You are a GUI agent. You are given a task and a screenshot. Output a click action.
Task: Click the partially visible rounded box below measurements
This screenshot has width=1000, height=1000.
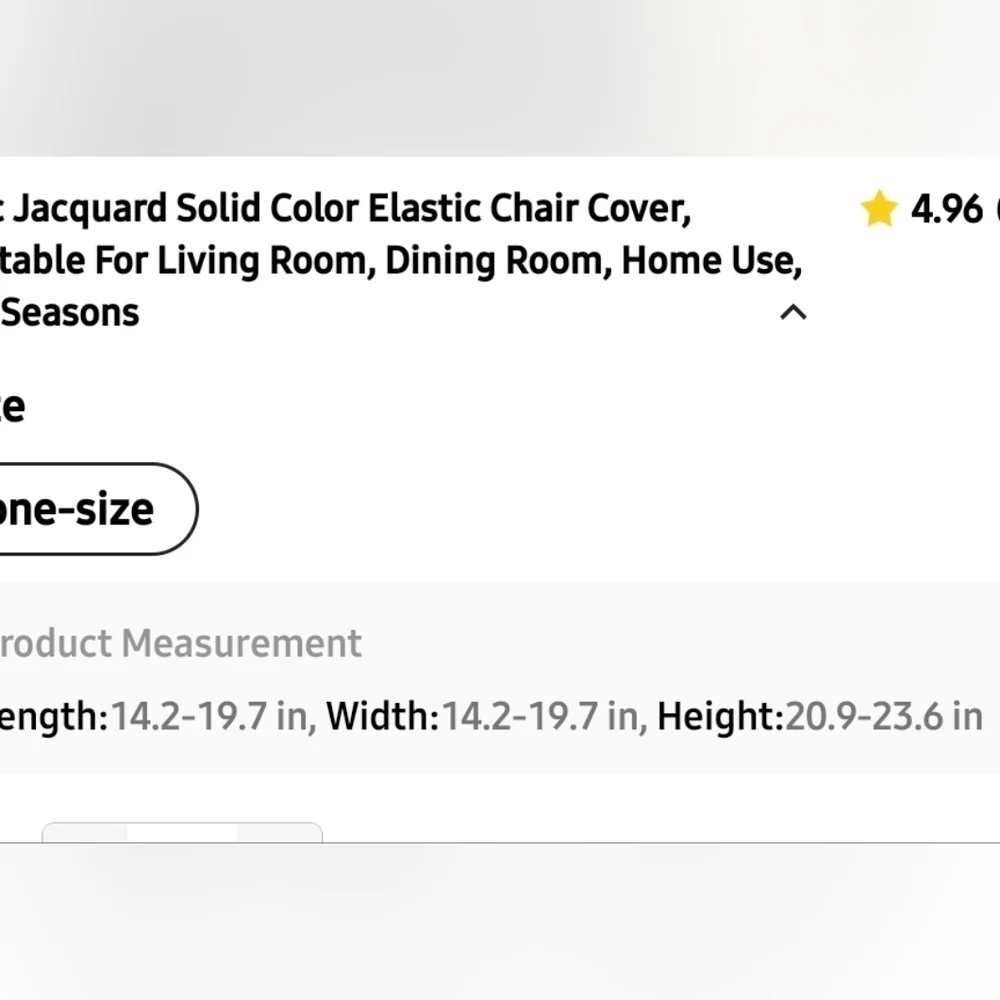coord(182,832)
